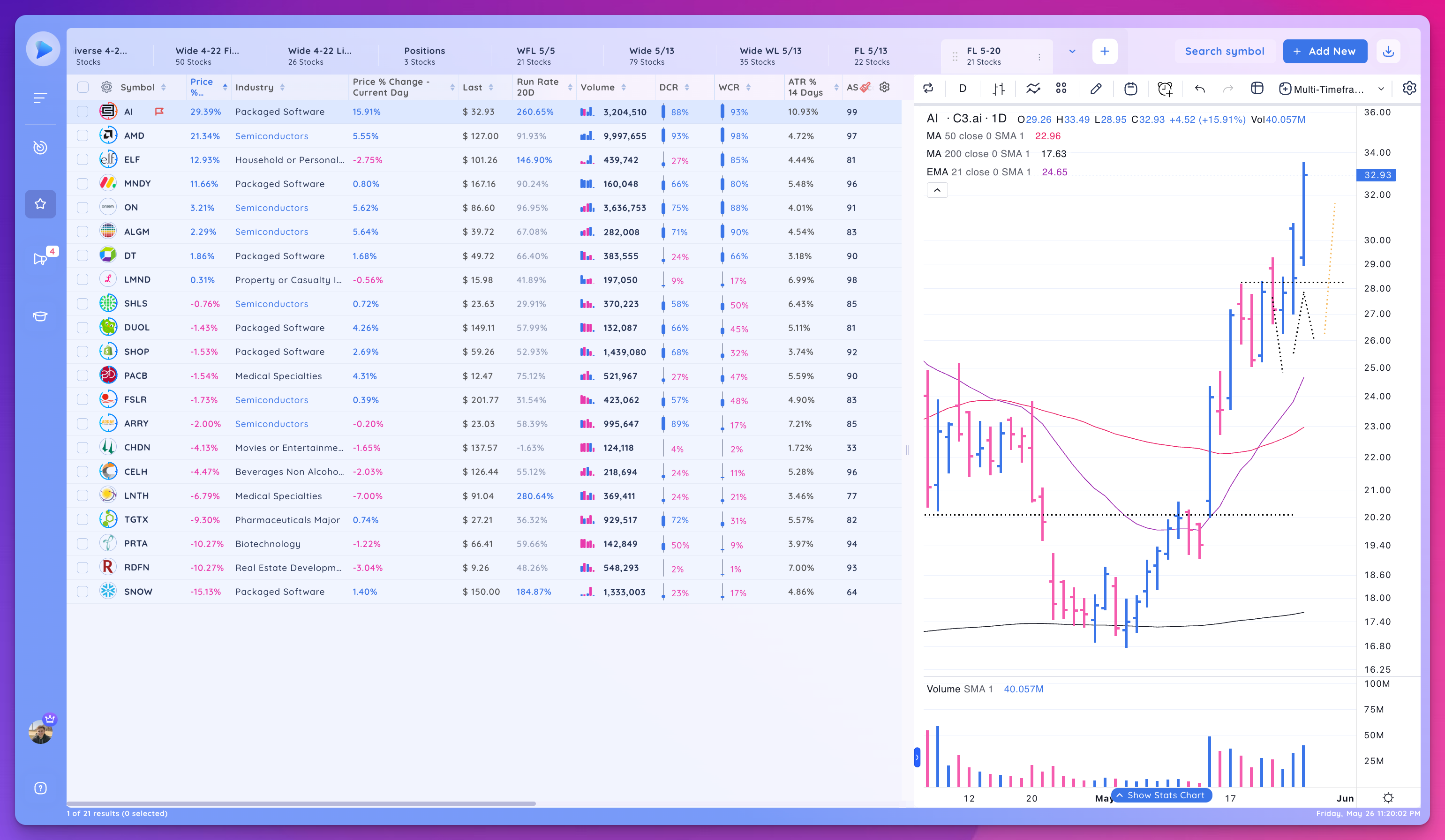Viewport: 1445px width, 840px height.
Task: Open table column settings gear near AS
Action: pyautogui.click(x=885, y=87)
